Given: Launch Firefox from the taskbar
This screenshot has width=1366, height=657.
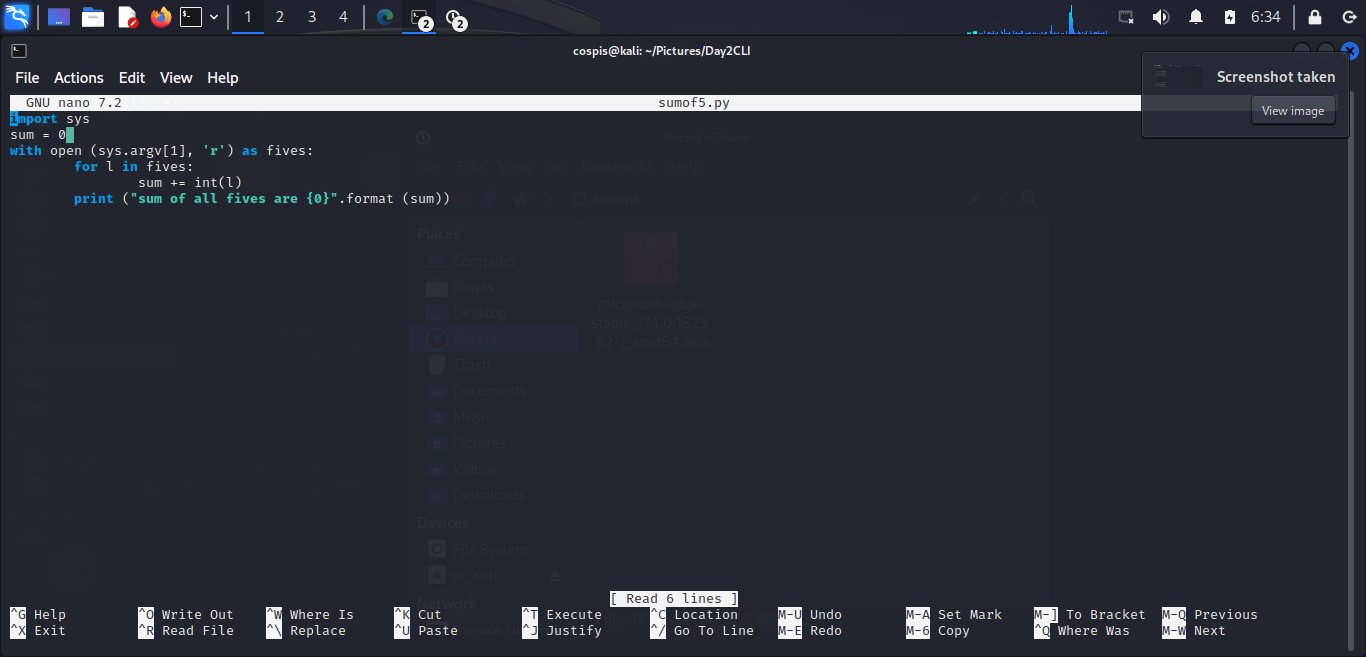Looking at the screenshot, I should tap(160, 16).
